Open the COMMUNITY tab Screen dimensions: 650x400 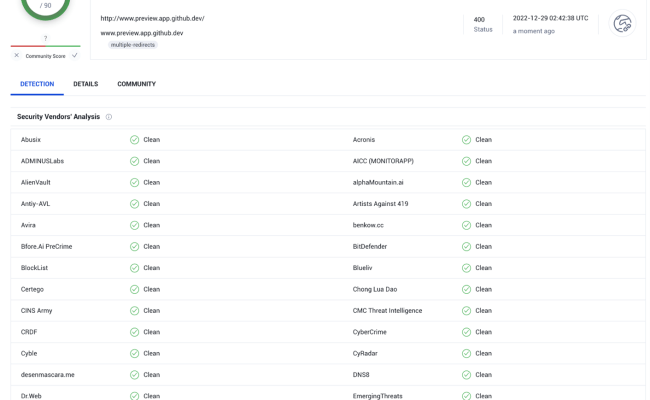(136, 84)
